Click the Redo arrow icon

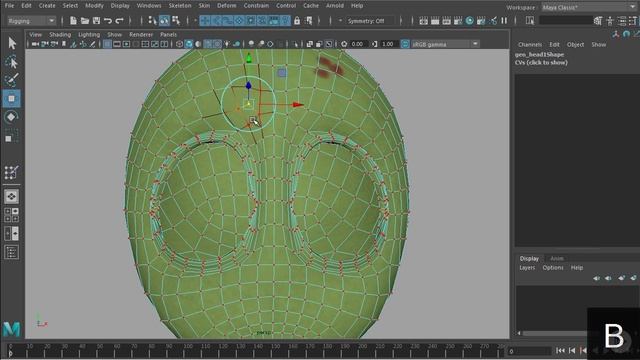[119, 20]
